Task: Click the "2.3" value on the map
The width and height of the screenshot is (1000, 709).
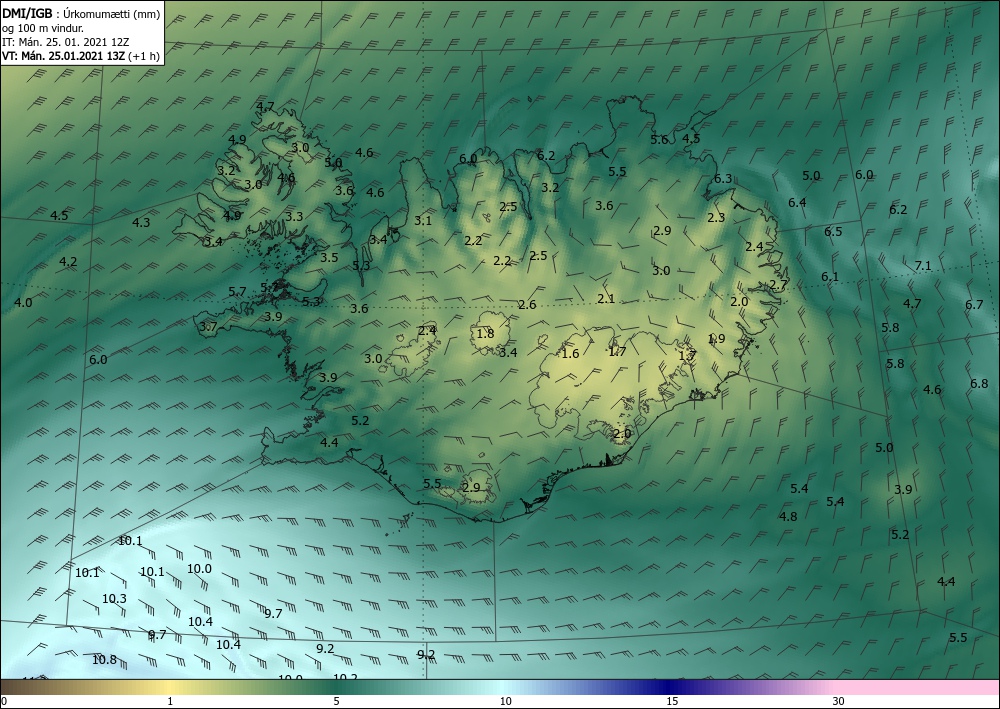Action: pos(716,217)
